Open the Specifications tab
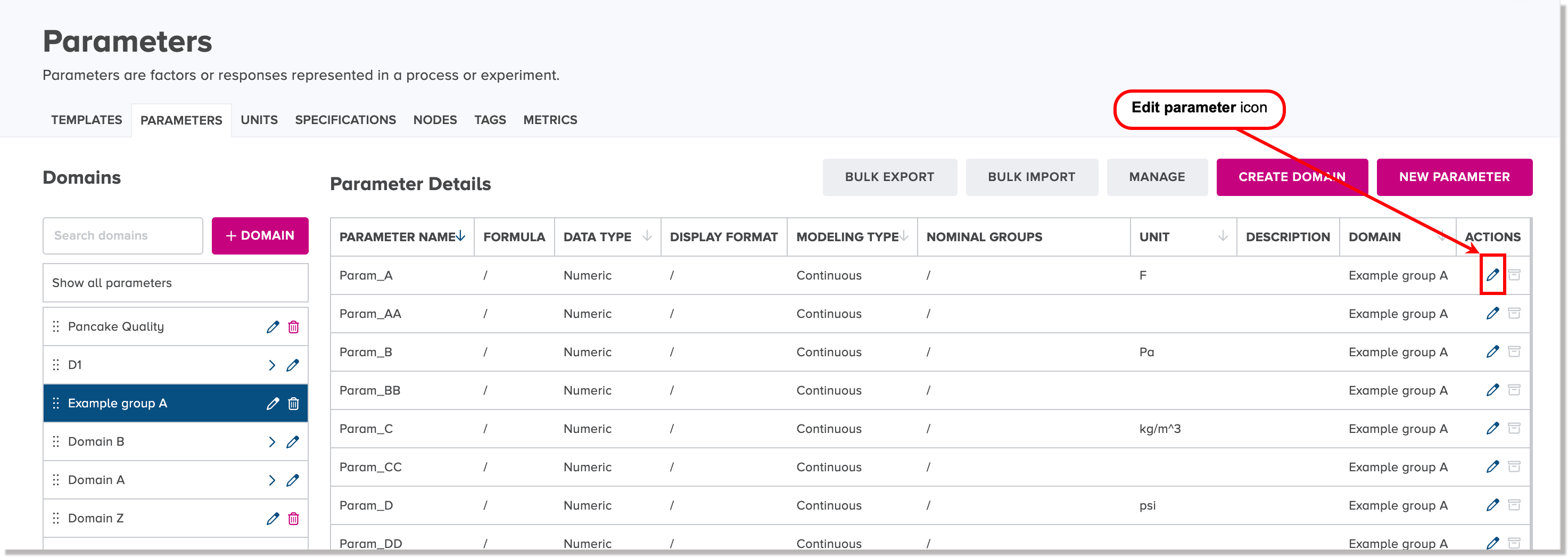This screenshot has width=1568, height=557. [x=345, y=120]
